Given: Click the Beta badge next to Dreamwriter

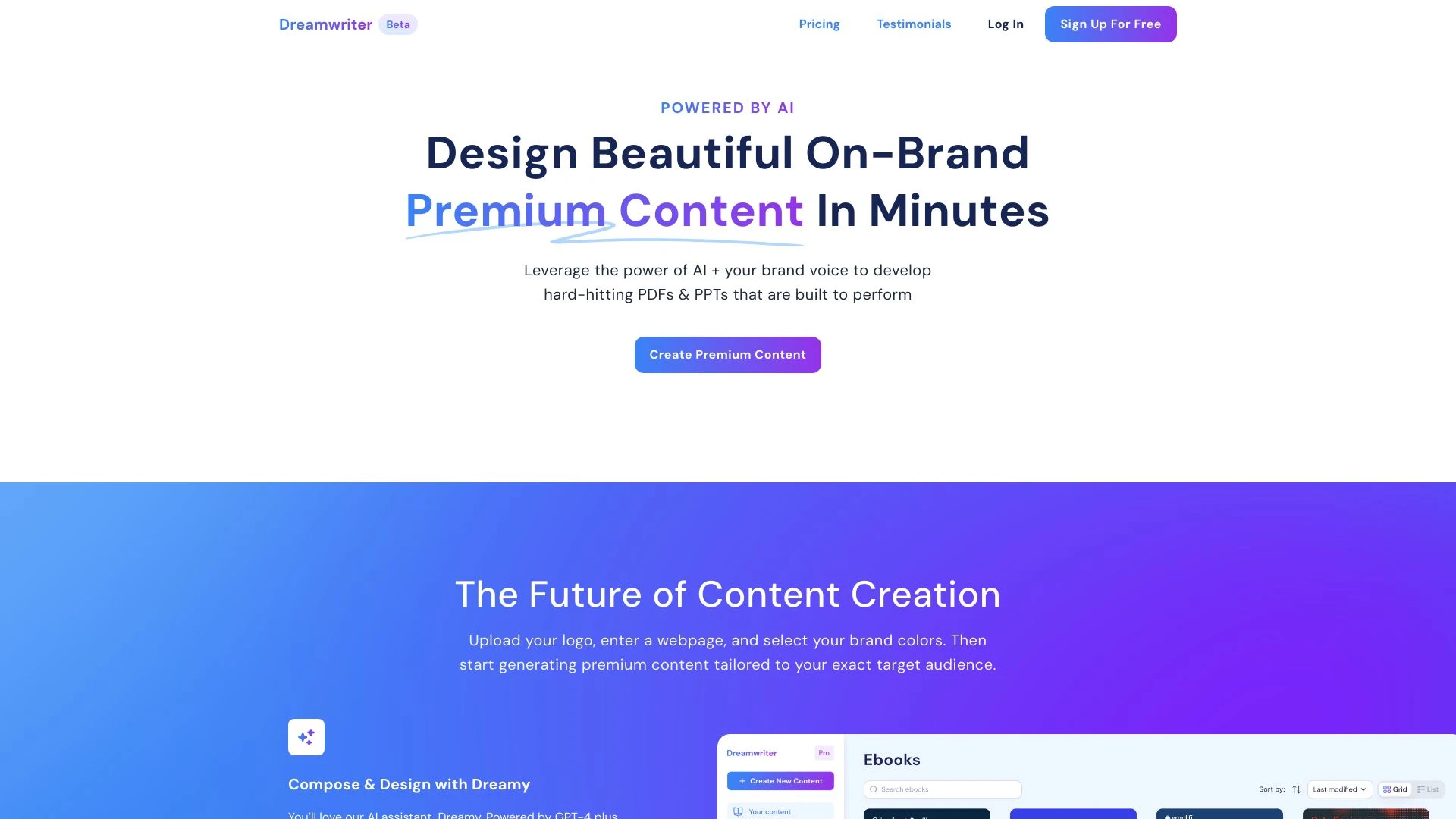Looking at the screenshot, I should pos(397,24).
